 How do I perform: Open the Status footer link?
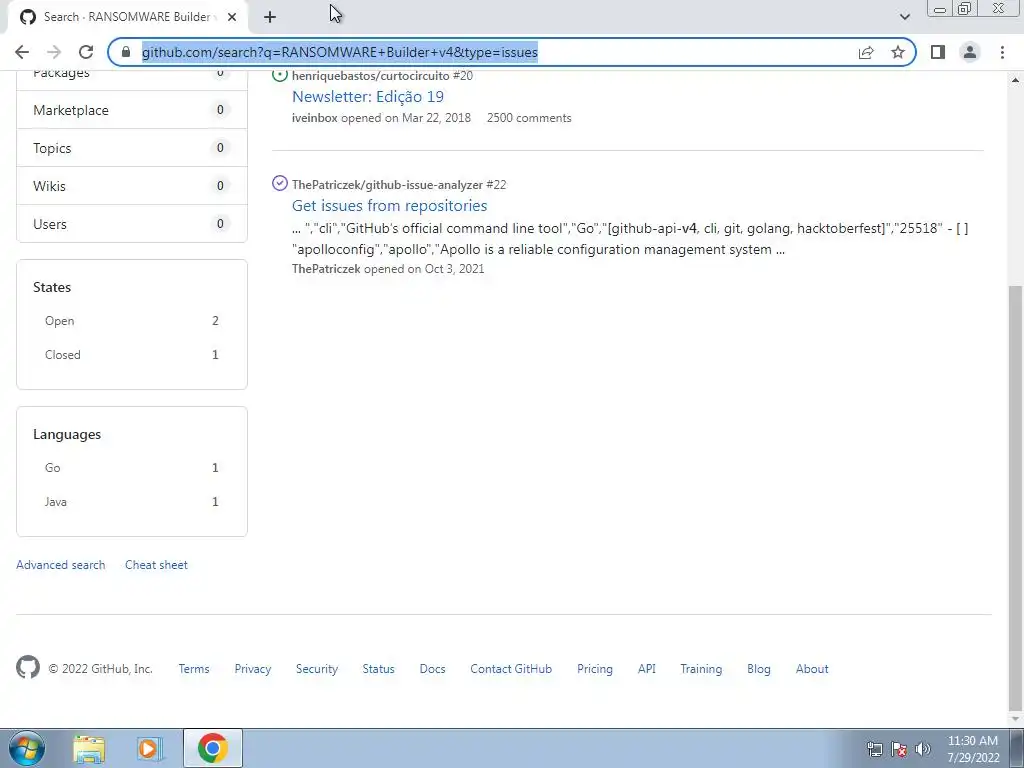tap(378, 669)
